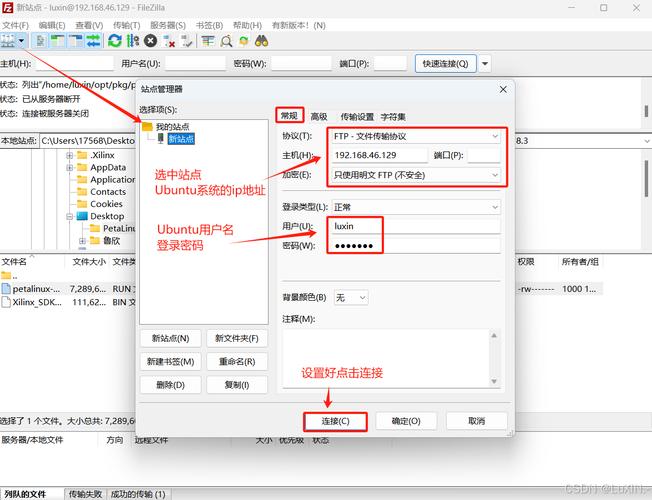The width and height of the screenshot is (652, 500).
Task: Toggle the message log display icon
Action: tap(40, 41)
